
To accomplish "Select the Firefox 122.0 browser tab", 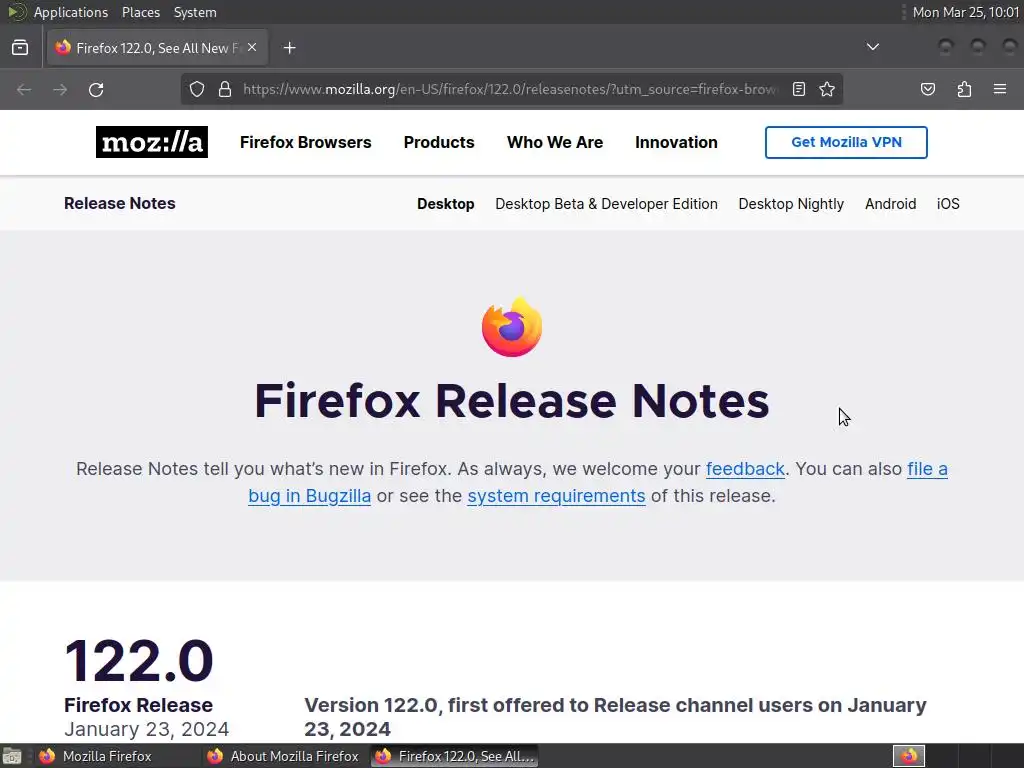I will coord(157,48).
